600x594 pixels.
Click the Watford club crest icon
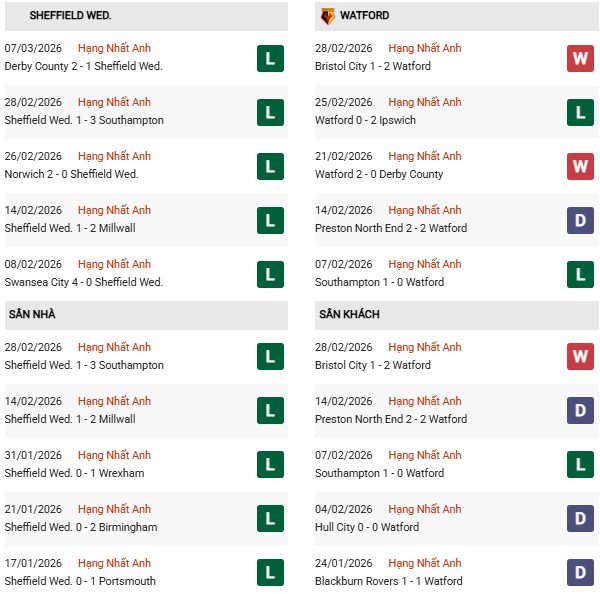328,16
